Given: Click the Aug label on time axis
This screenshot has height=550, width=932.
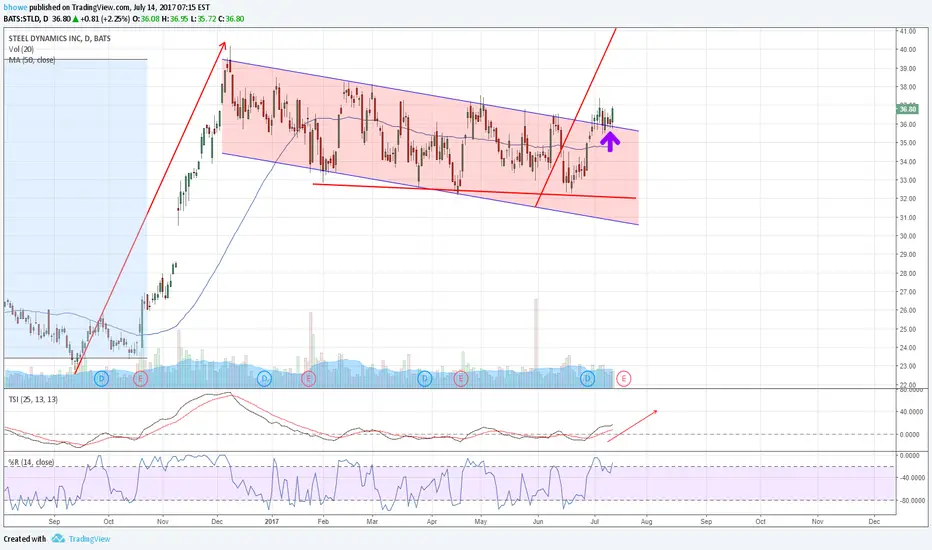Looking at the screenshot, I should tap(646, 521).
